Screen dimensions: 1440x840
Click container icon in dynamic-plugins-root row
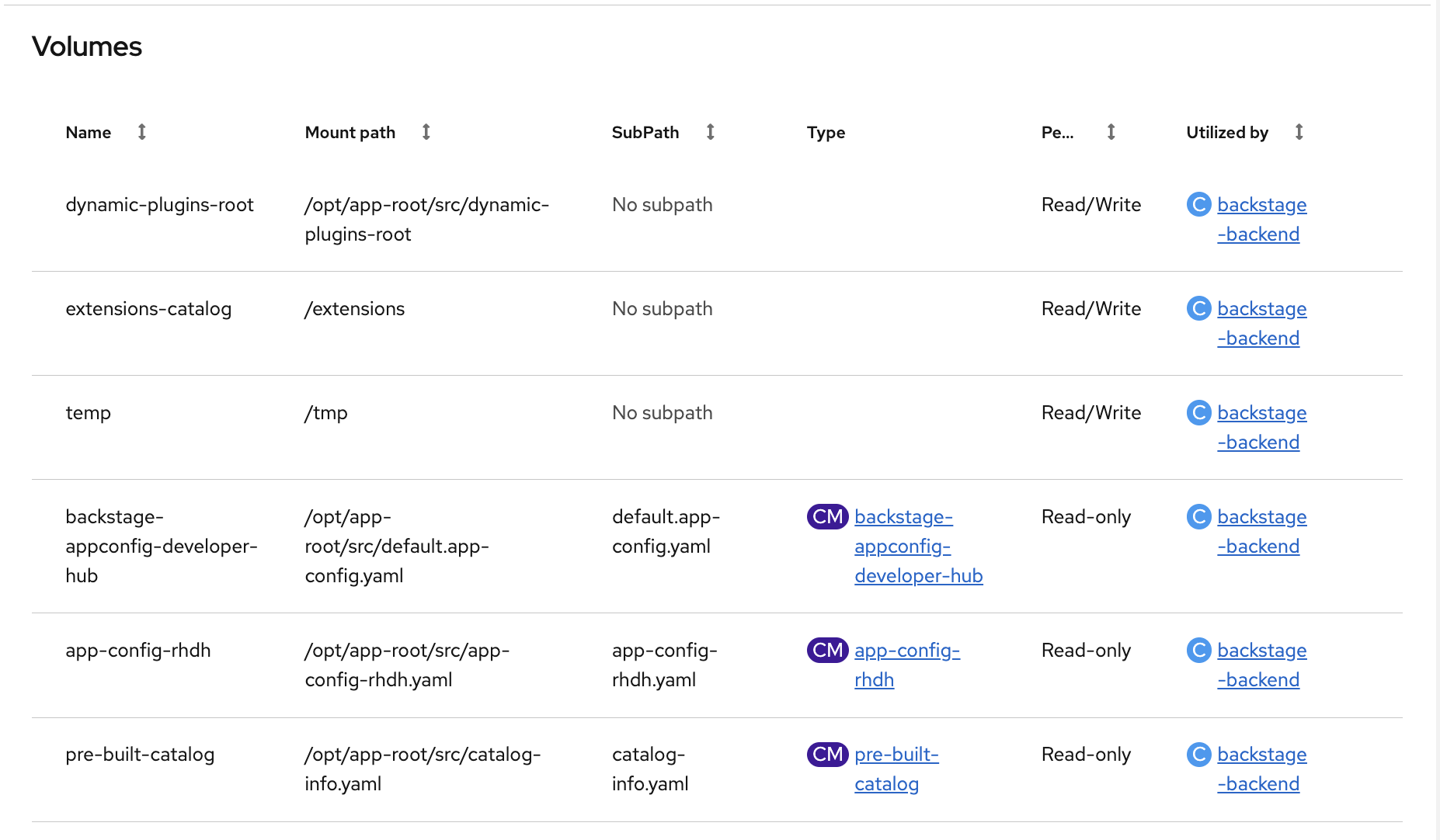[x=1198, y=204]
